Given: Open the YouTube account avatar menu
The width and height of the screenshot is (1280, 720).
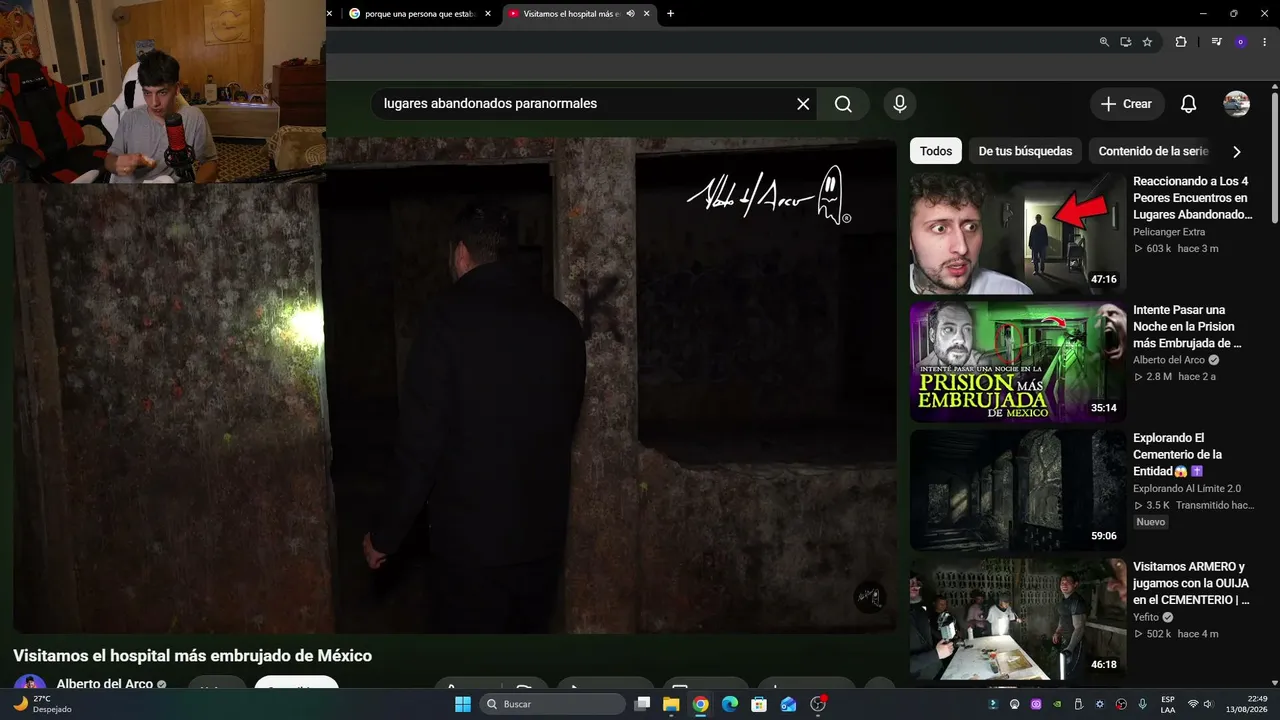Looking at the screenshot, I should (1237, 104).
